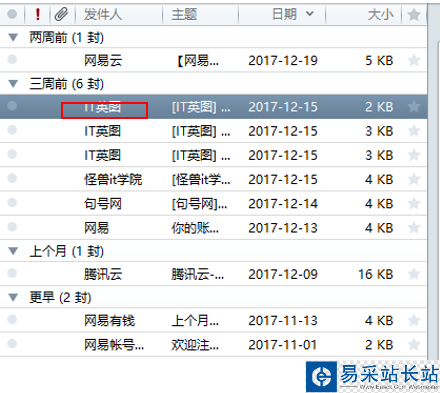The image size is (440, 393).
Task: Open the 网易 email from 2017-12-13
Action: [213, 228]
